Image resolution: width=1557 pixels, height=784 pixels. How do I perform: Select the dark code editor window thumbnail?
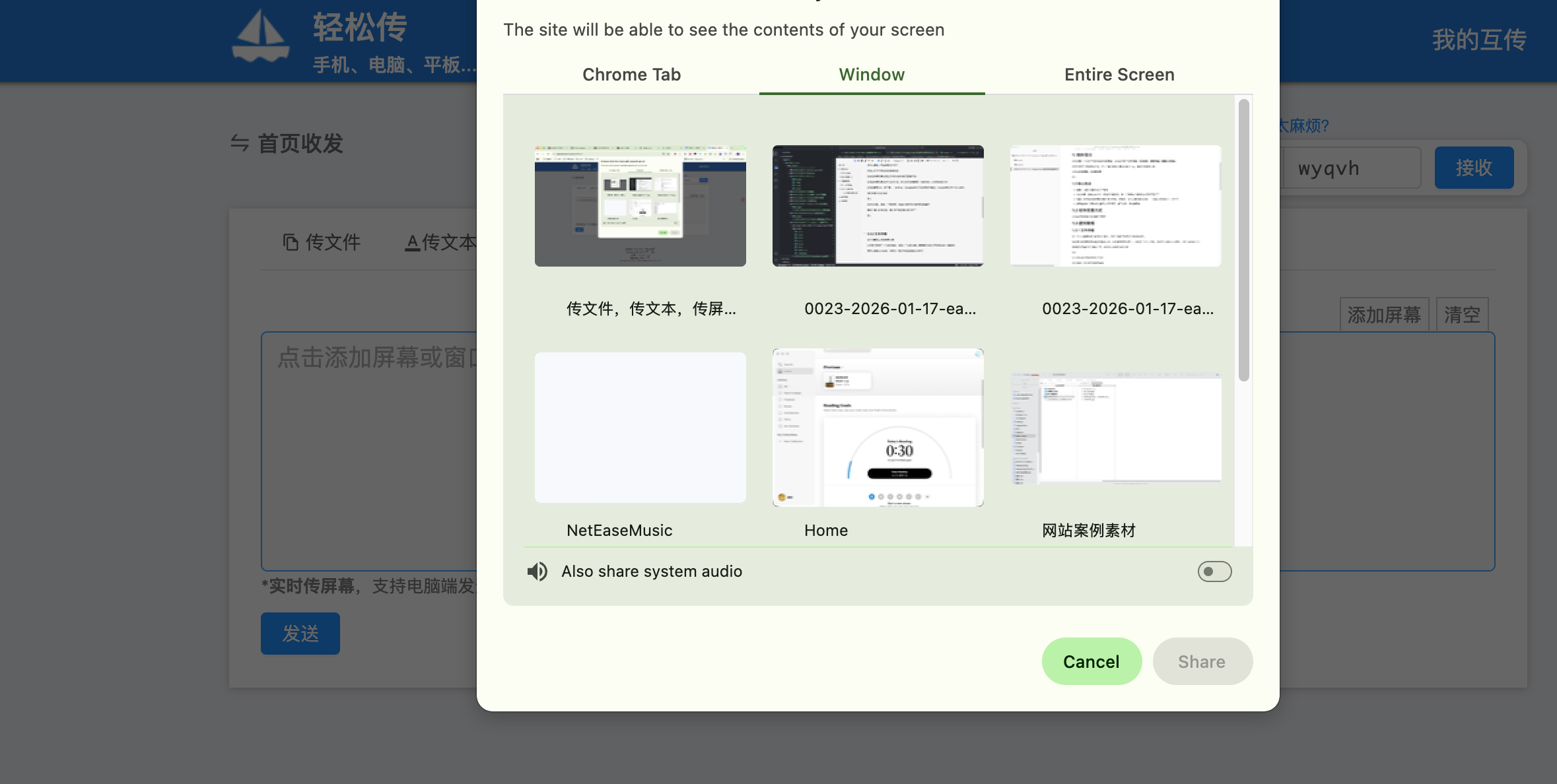click(x=878, y=206)
